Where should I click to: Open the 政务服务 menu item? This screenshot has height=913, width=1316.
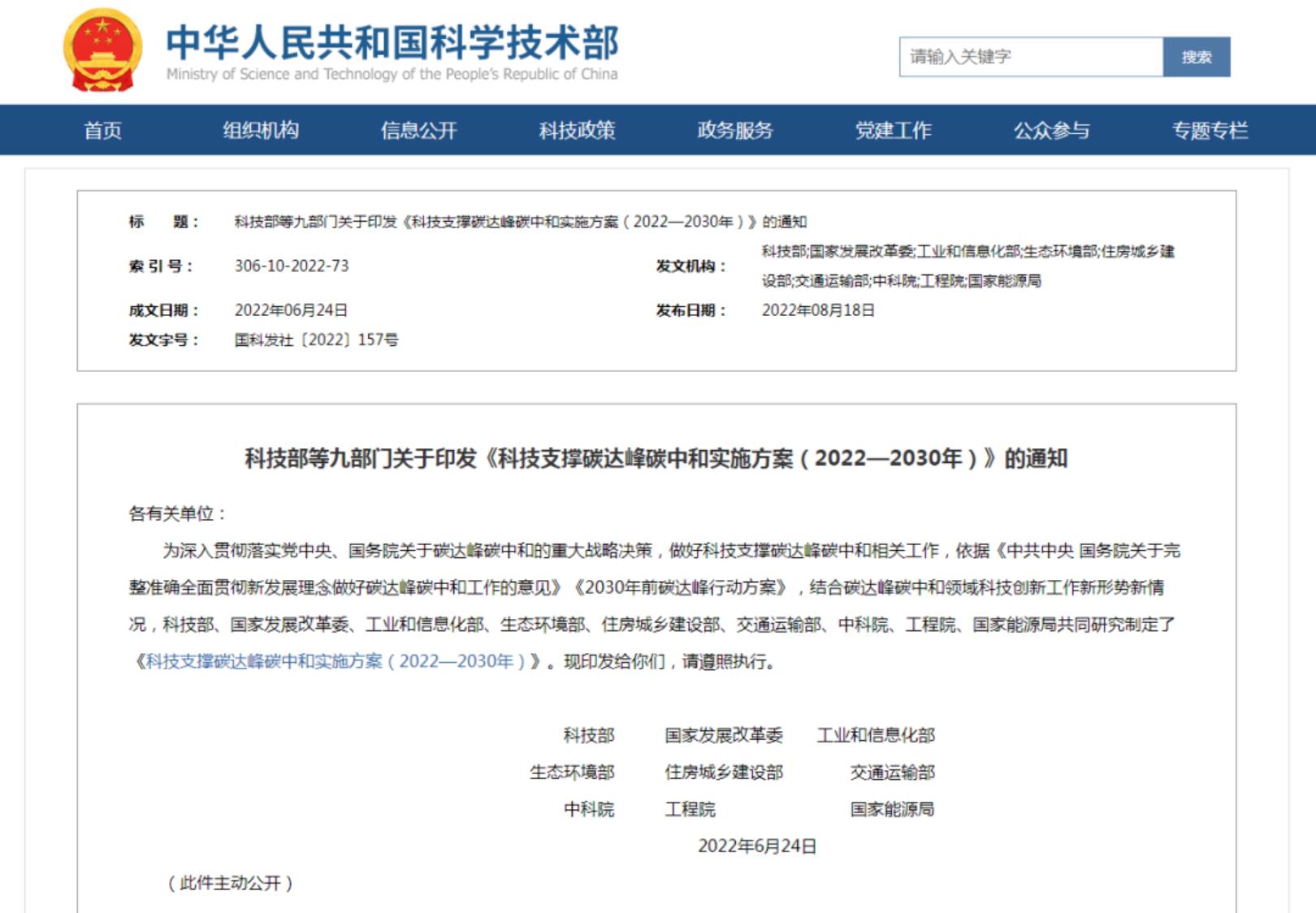click(734, 130)
